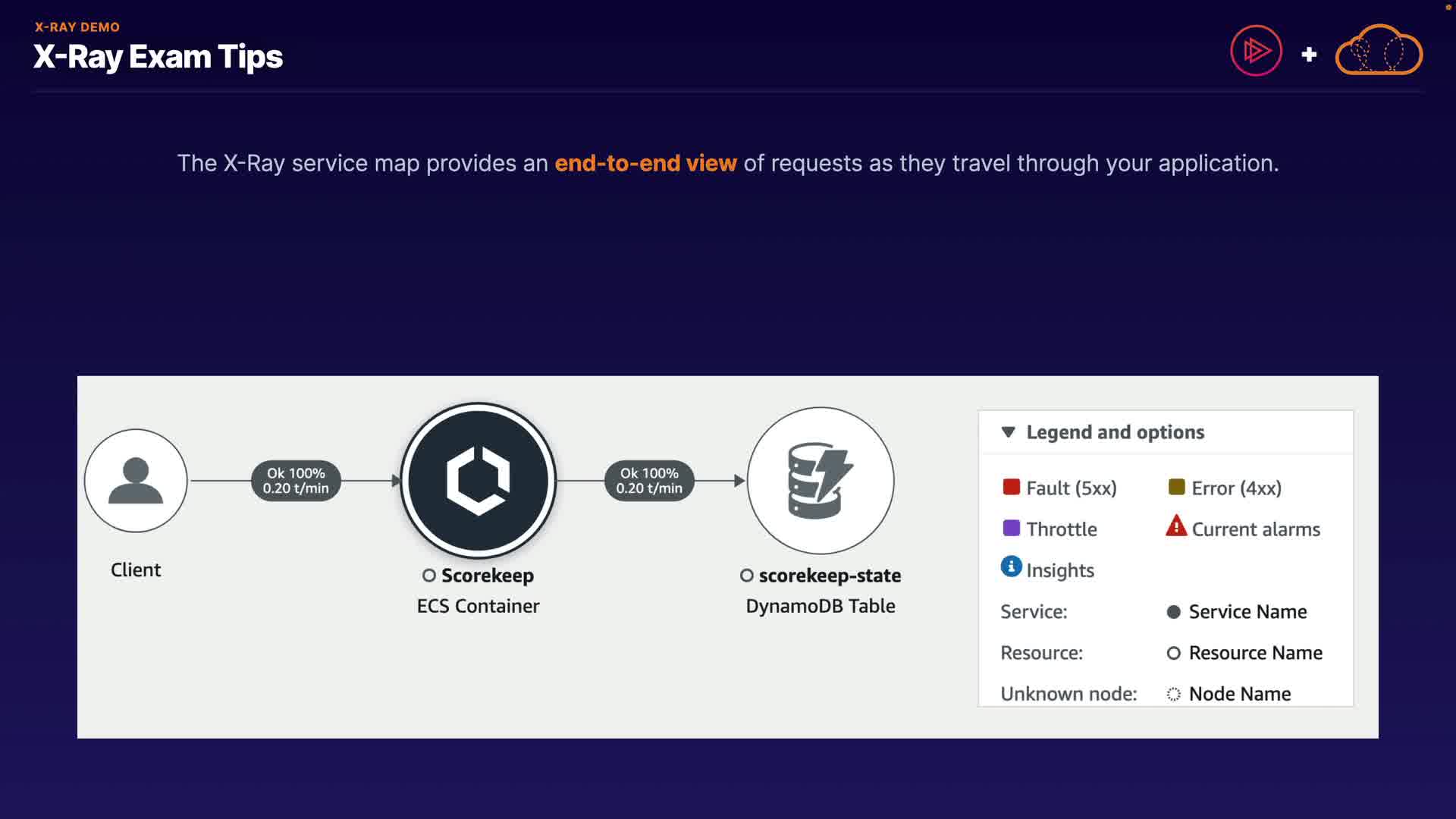Click the blue Insights info icon
This screenshot has width=1456, height=819.
tap(1011, 566)
